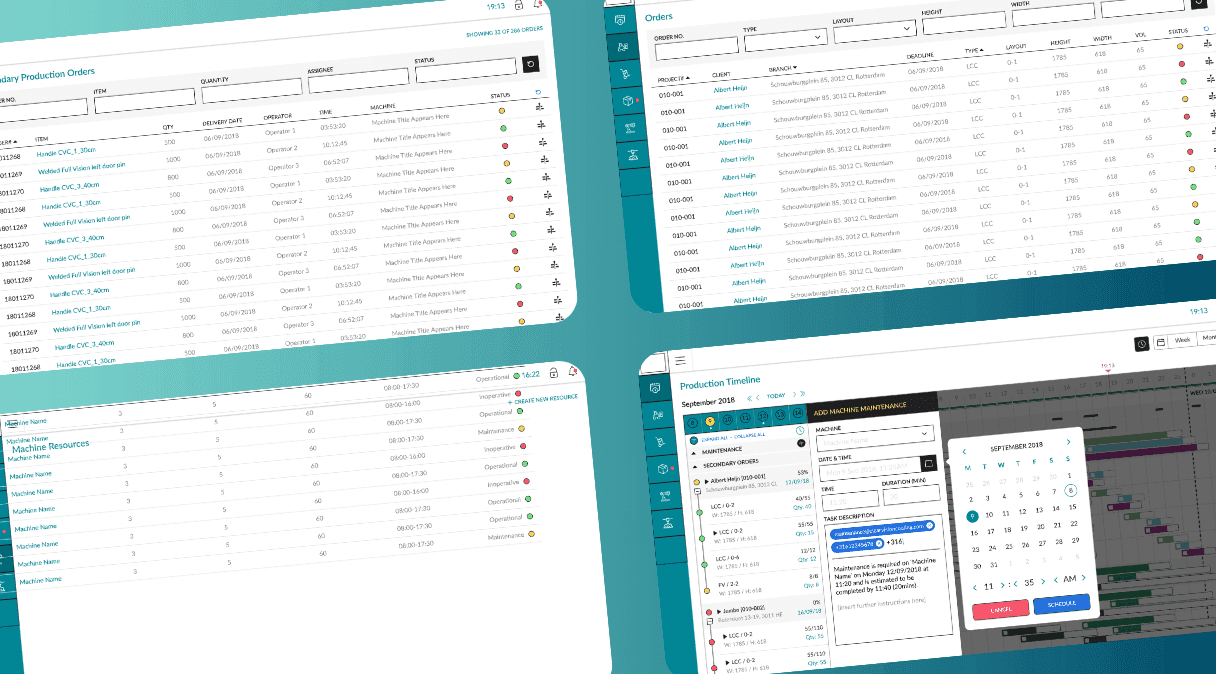Screen dimensions: 1216x674
Task: Select day 9 in the date strip
Action: click(x=709, y=421)
